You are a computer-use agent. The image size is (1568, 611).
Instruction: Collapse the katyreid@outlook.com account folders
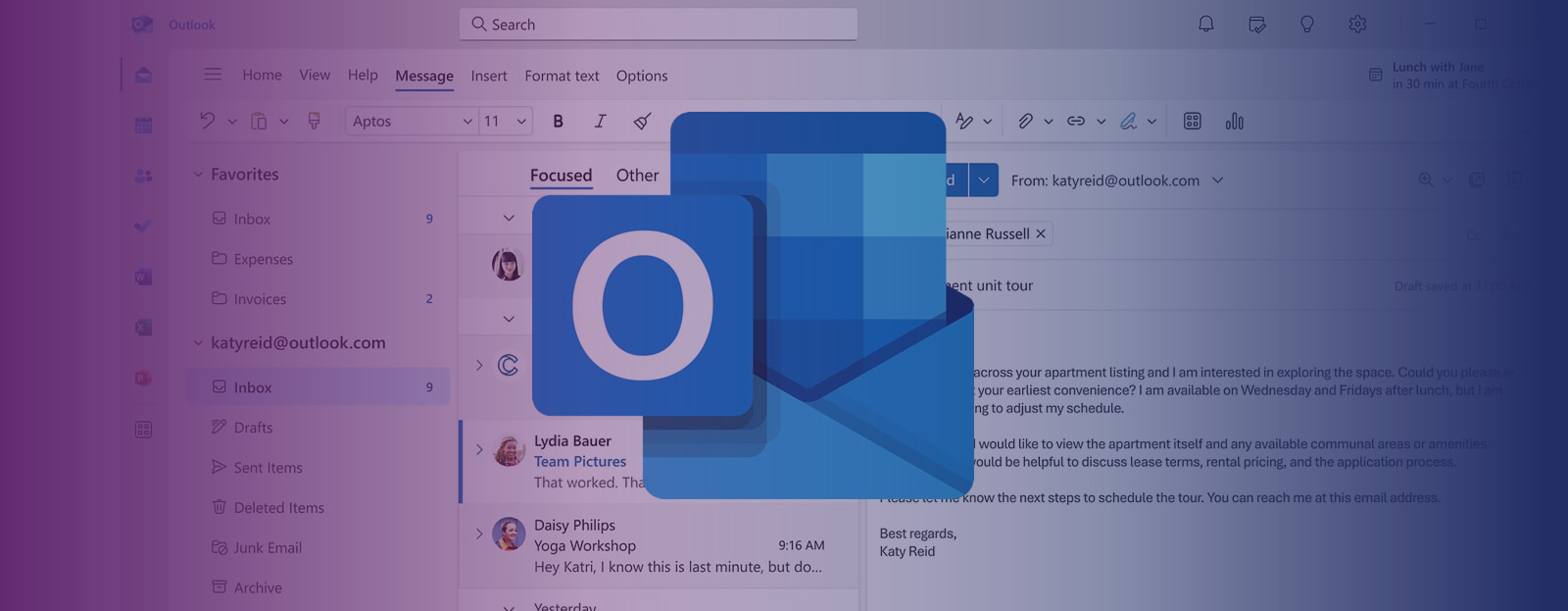(x=198, y=343)
